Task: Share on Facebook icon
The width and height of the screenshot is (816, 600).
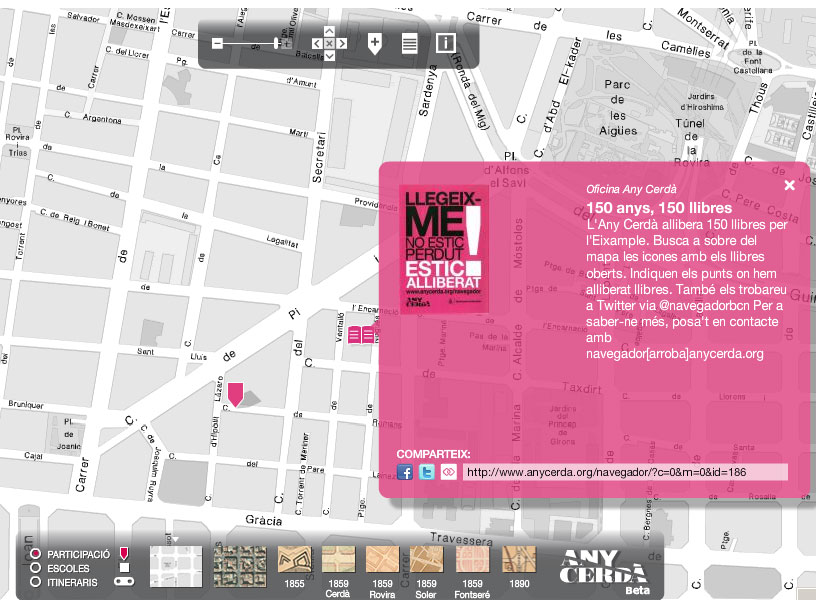Action: pyautogui.click(x=405, y=472)
